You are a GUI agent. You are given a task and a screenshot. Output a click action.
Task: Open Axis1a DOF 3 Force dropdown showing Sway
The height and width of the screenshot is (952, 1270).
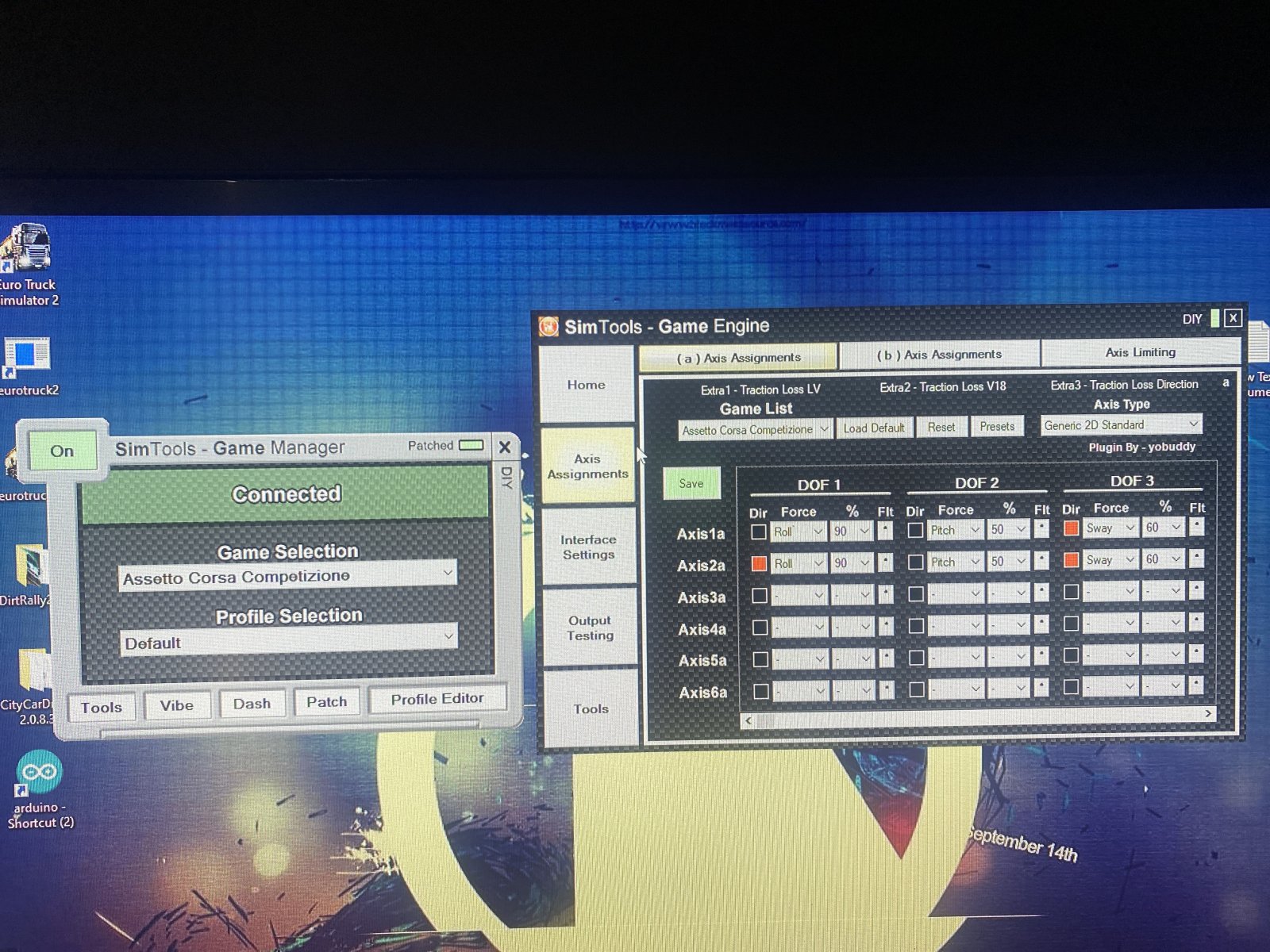tap(1110, 528)
